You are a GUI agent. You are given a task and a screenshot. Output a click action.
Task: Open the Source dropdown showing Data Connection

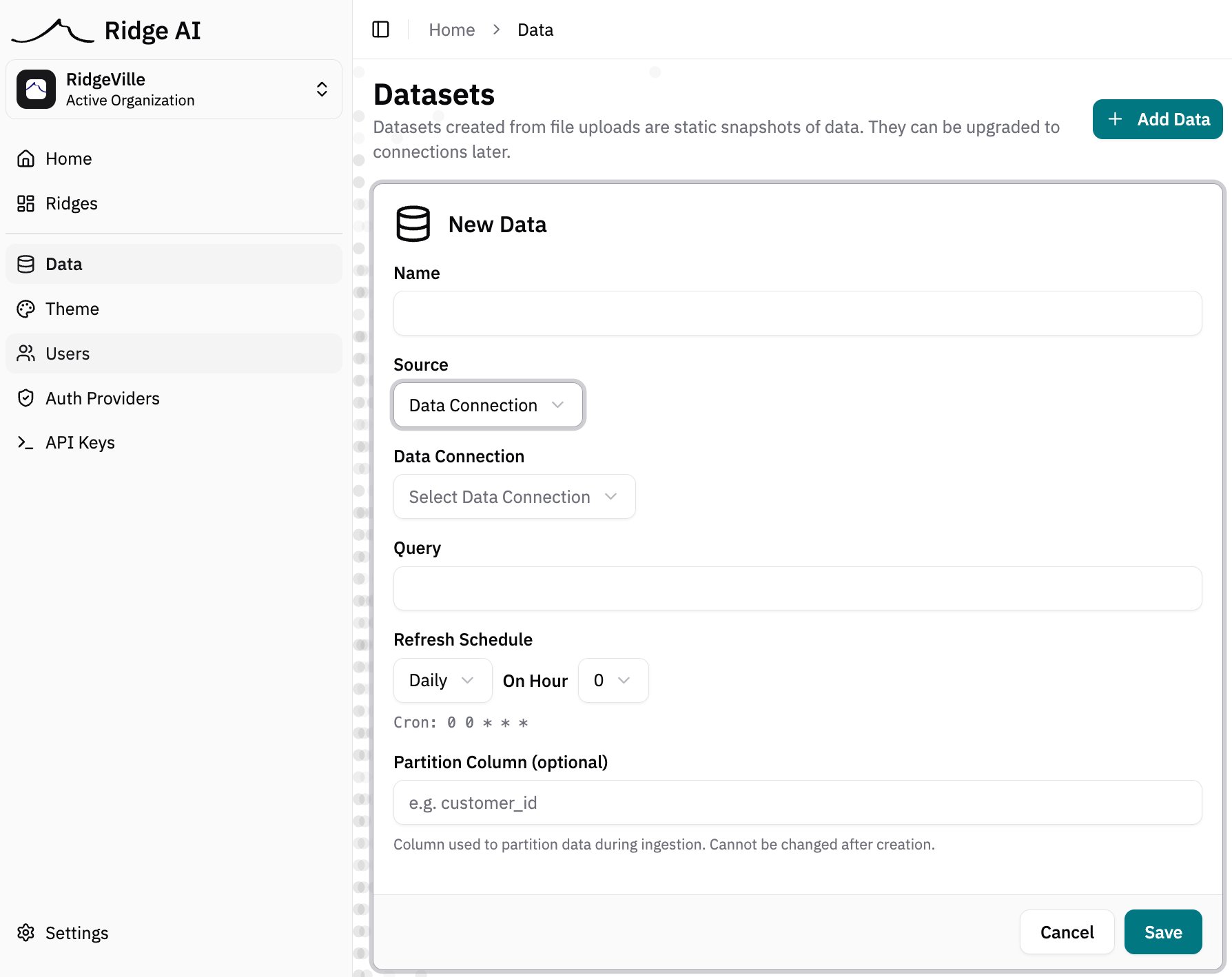coord(487,405)
